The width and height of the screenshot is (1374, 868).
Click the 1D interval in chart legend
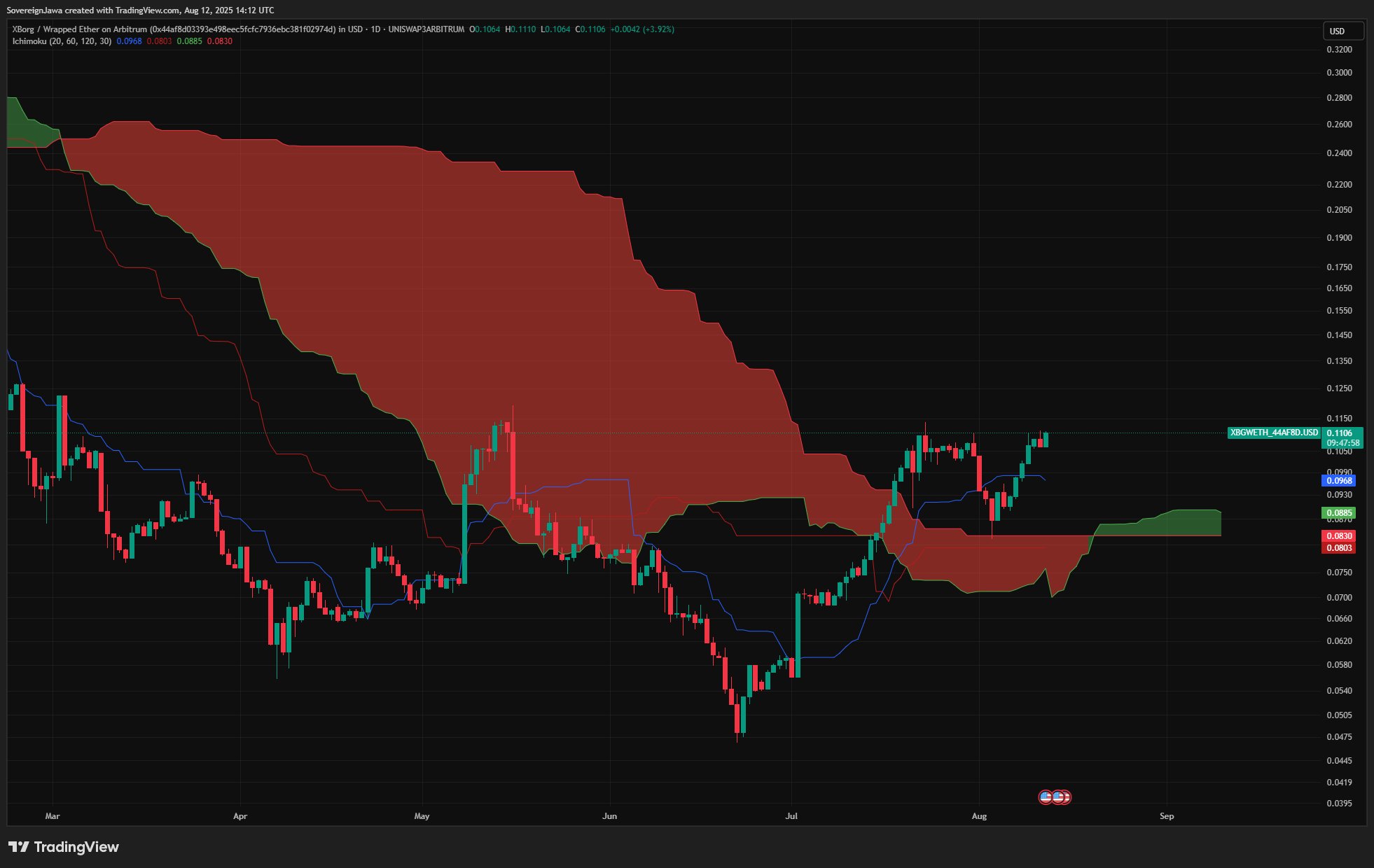[375, 29]
